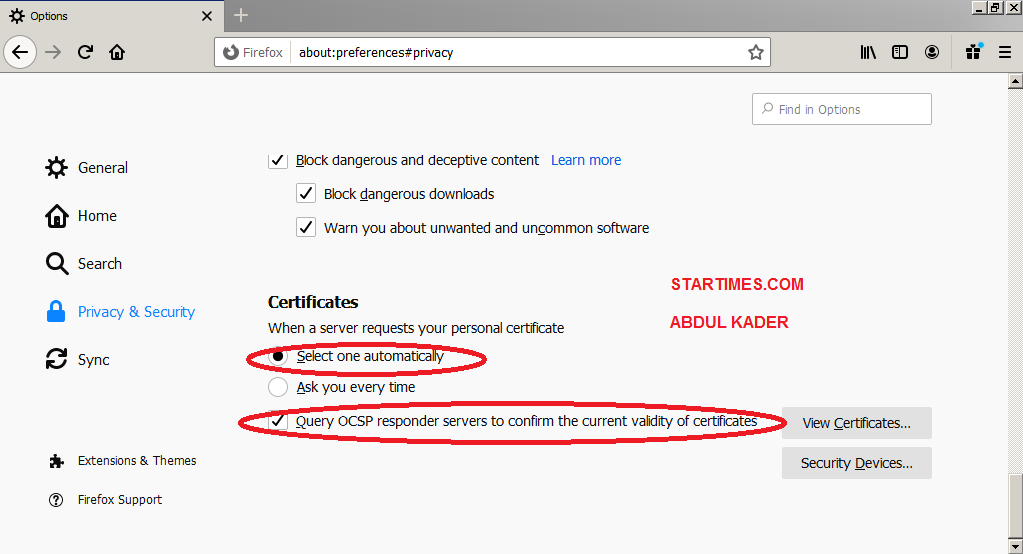Reload the current page

click(x=86, y=52)
